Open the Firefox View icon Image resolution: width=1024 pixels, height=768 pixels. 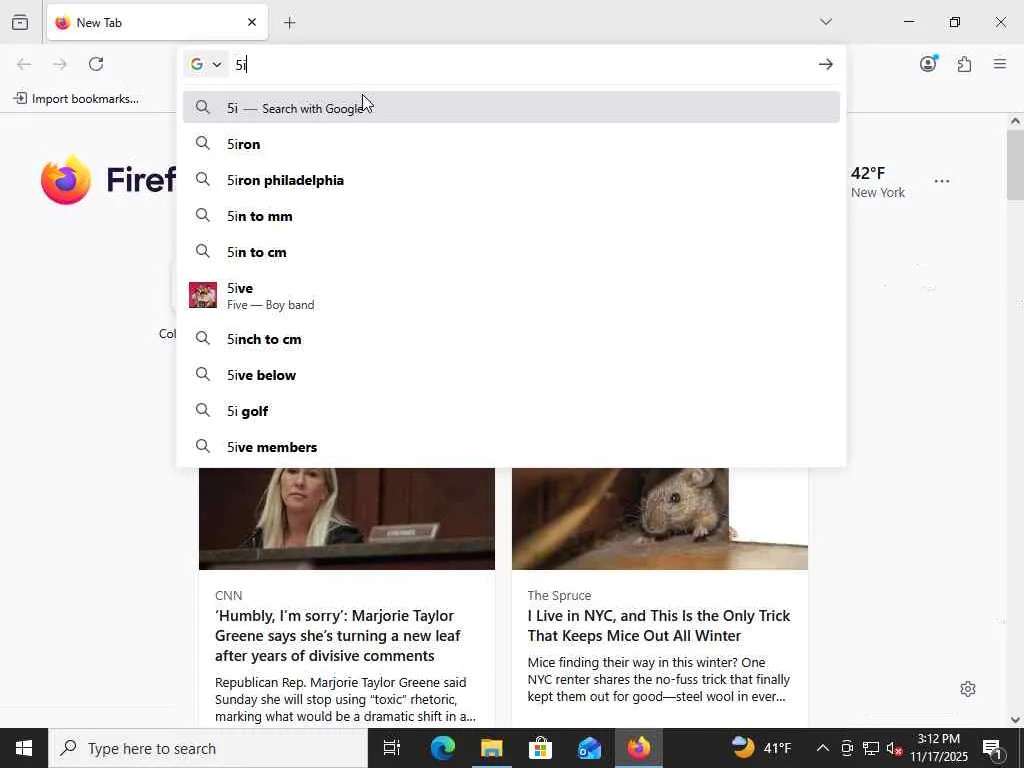coord(20,22)
